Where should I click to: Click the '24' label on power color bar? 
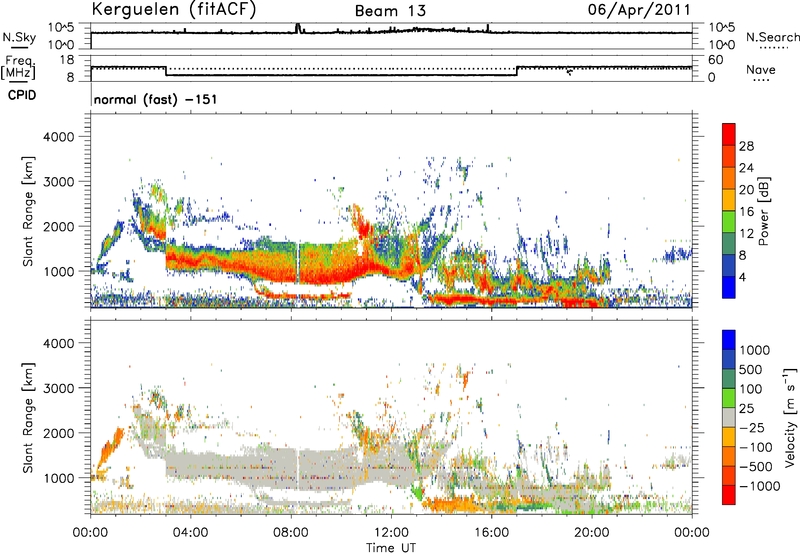coord(746,168)
